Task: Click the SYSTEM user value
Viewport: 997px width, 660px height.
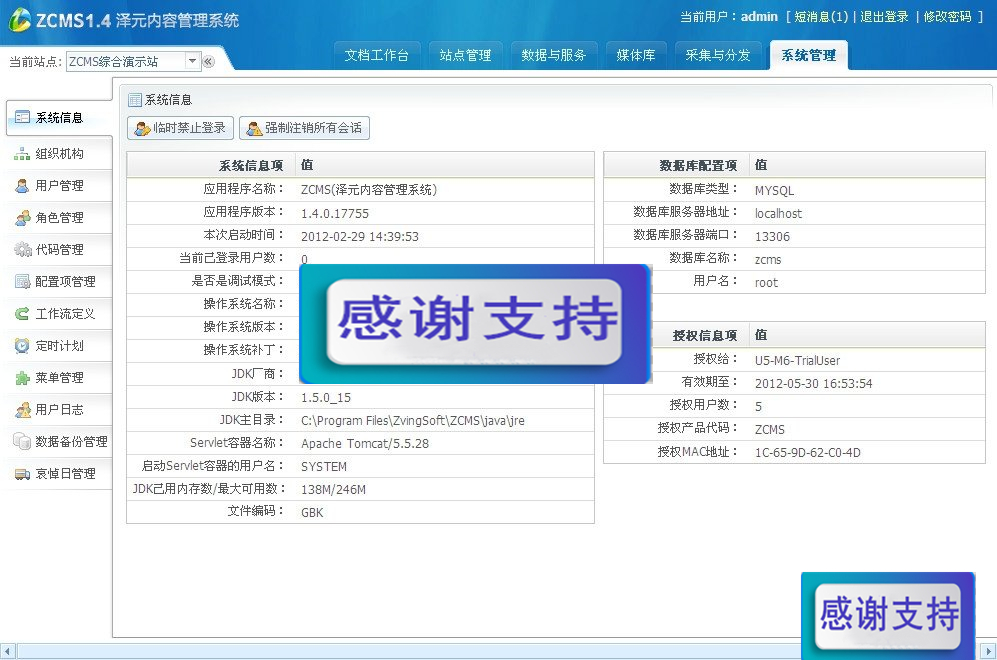Action: [324, 467]
